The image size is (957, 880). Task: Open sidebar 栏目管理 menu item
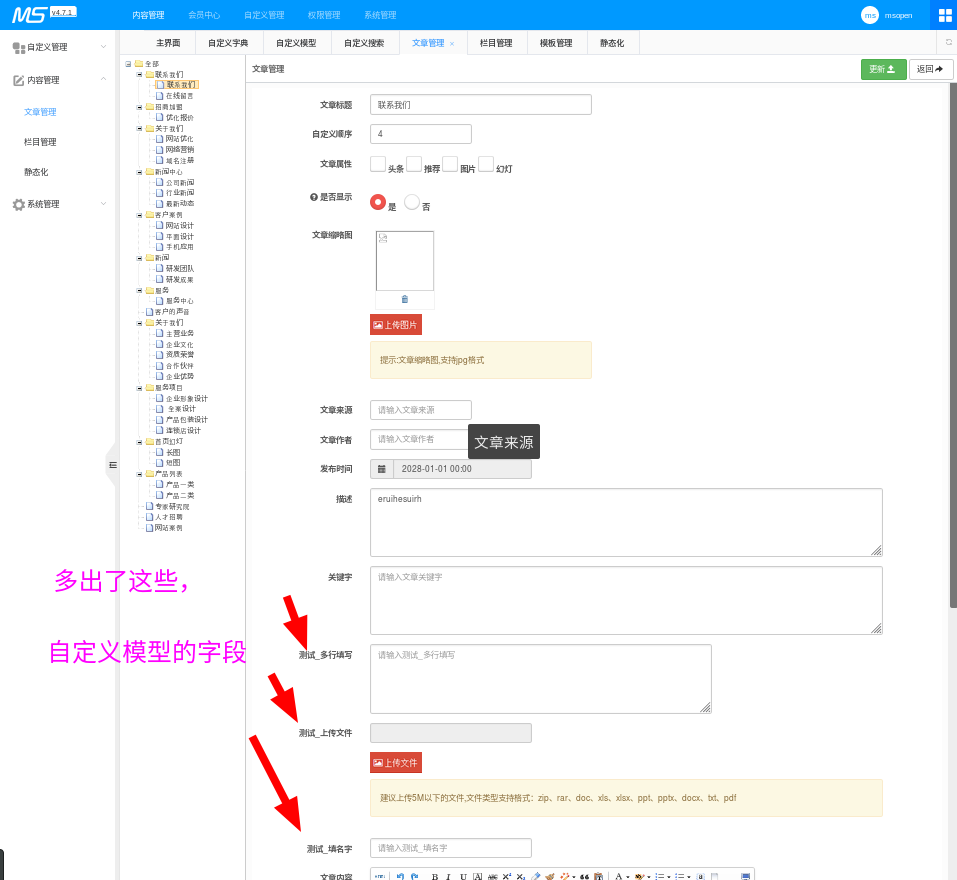click(40, 142)
